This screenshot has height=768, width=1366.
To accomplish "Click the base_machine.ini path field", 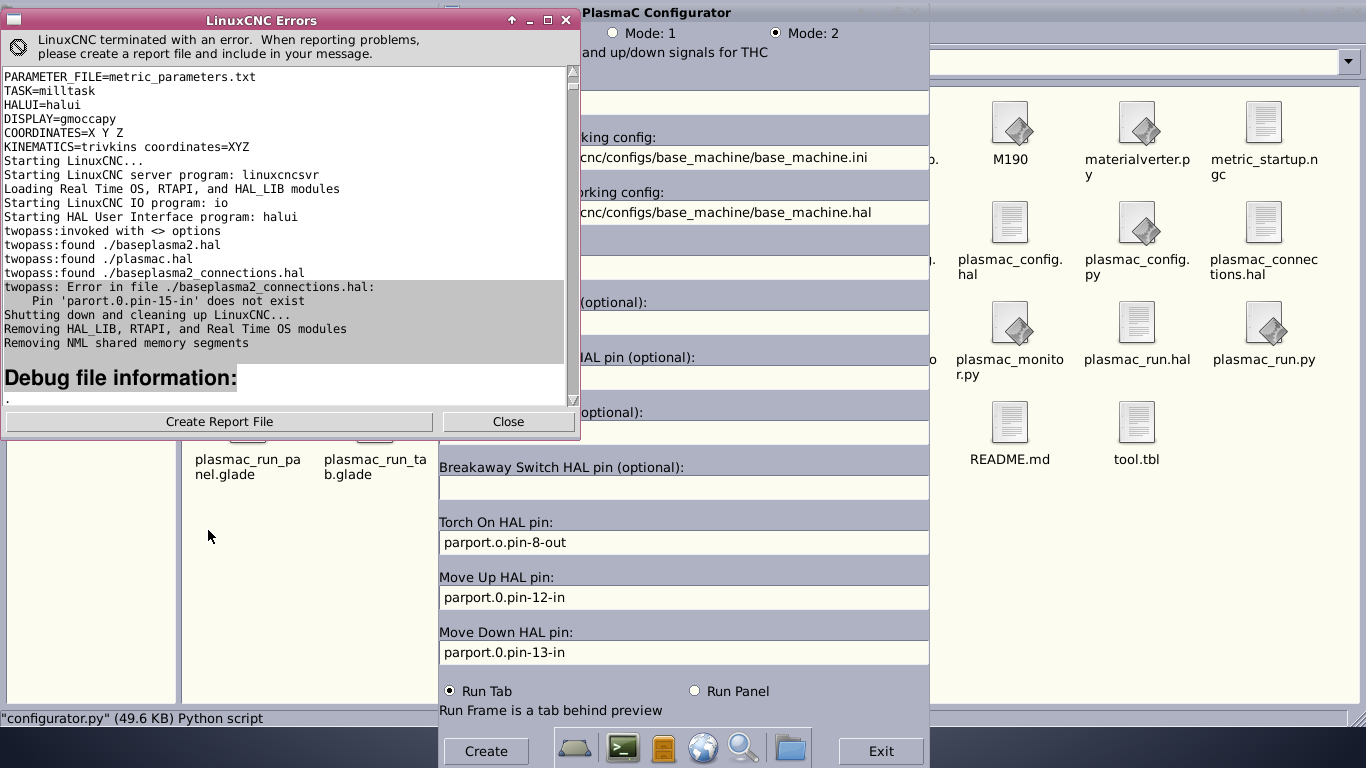I will pyautogui.click(x=754, y=158).
